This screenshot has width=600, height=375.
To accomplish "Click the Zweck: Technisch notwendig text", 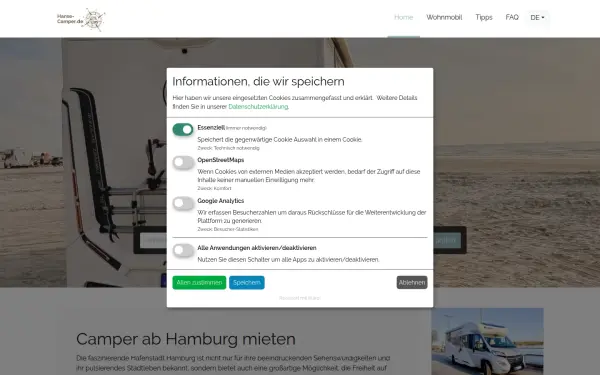I will [228, 148].
